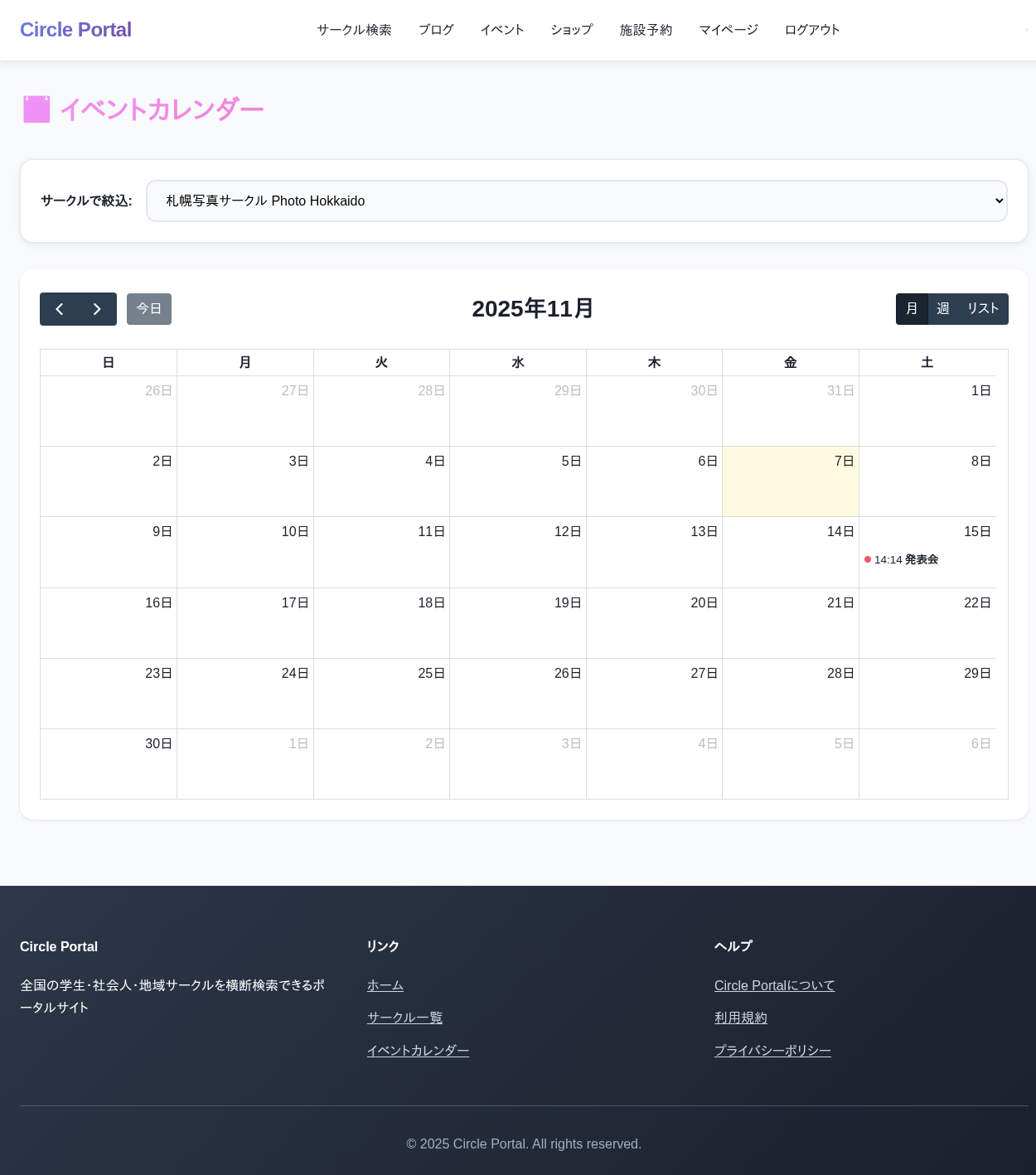Switch to リスト view
Viewport: 1036px width, 1175px height.
point(983,308)
